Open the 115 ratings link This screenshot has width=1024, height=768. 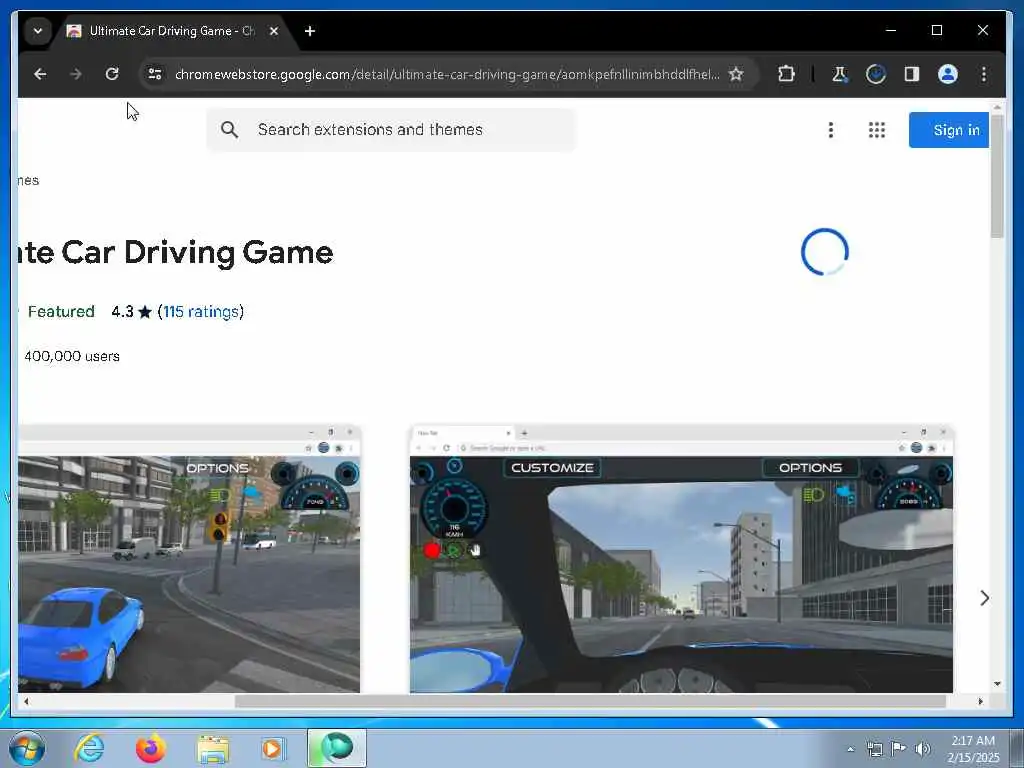(200, 312)
